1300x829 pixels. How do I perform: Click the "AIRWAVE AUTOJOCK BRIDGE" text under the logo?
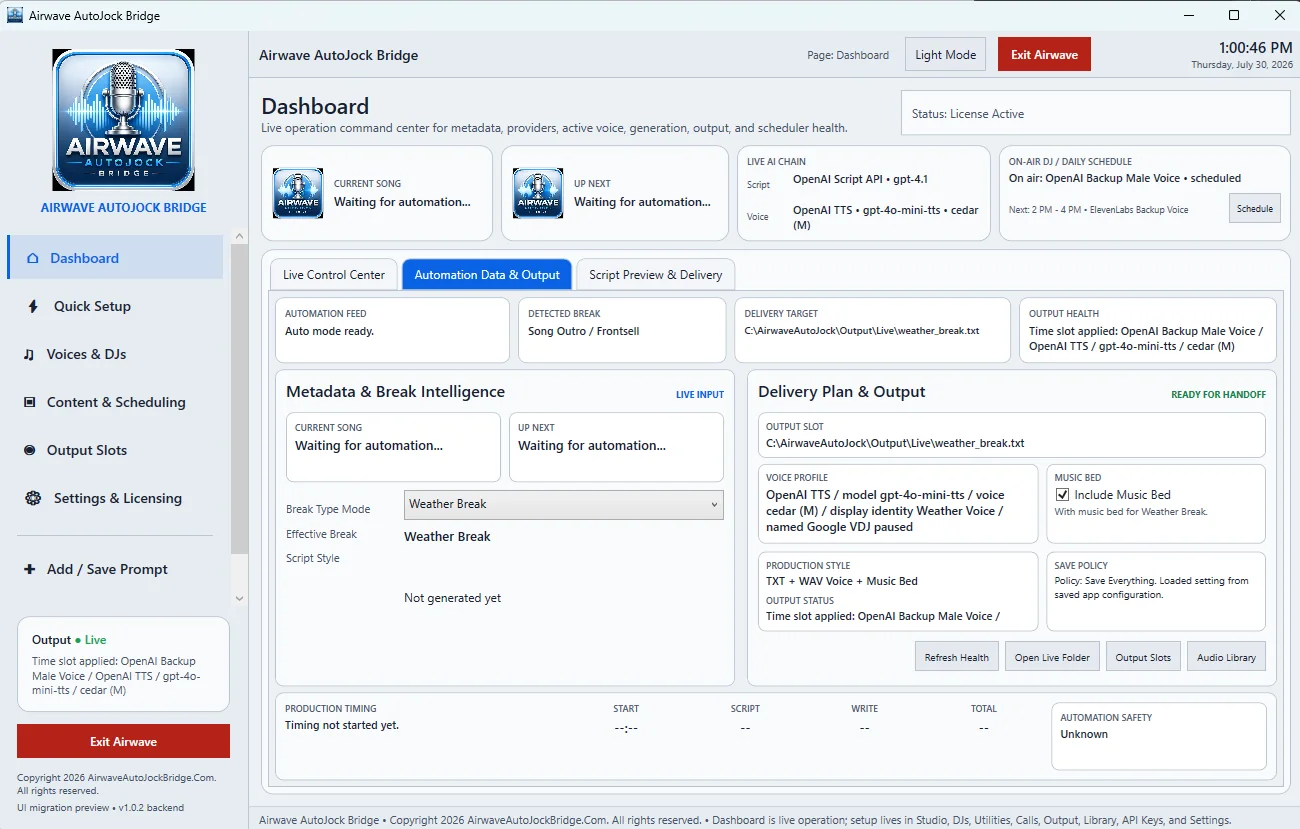pos(123,208)
